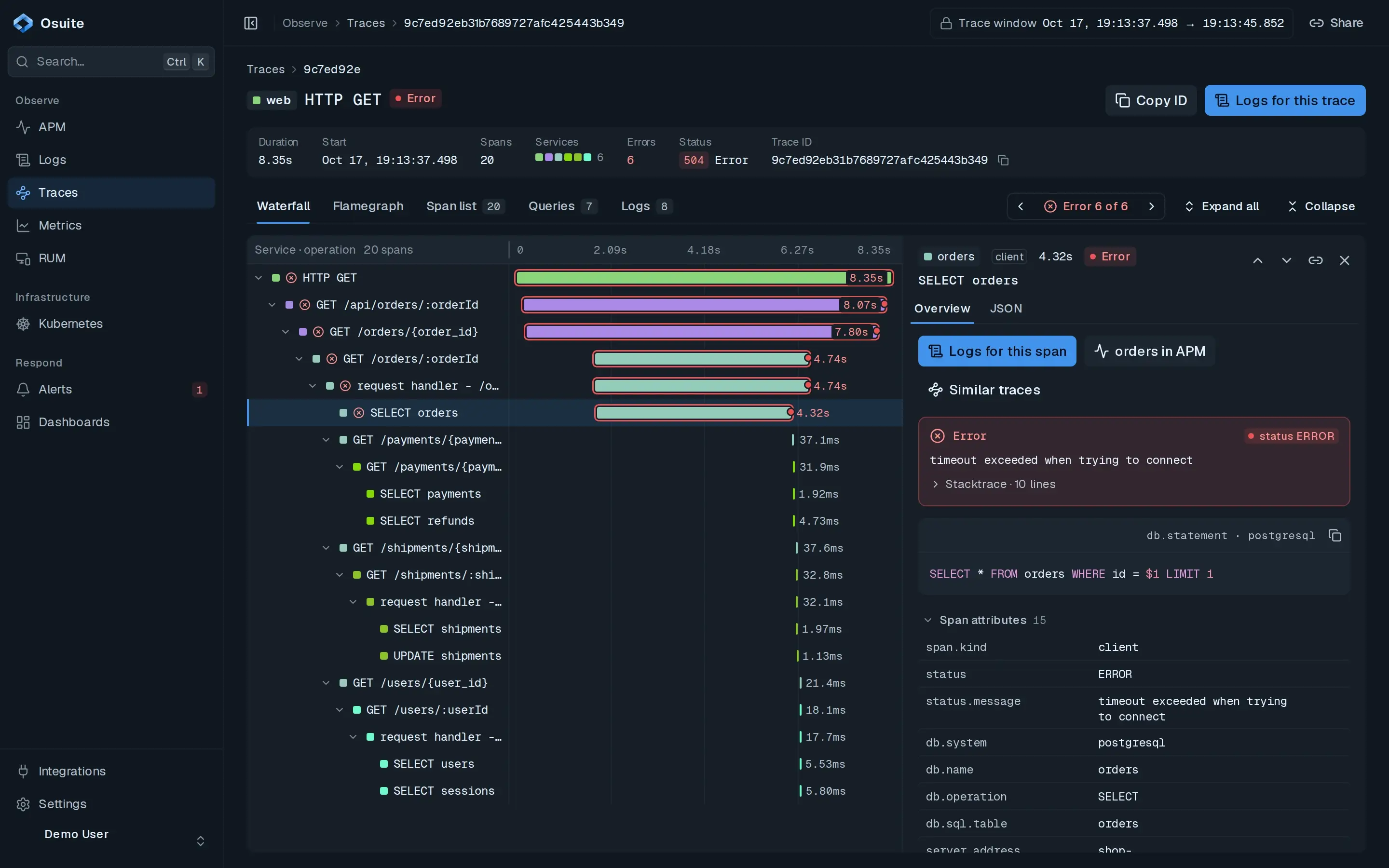Open APM in sidebar
Screen dimensions: 1389x868
coord(111,127)
